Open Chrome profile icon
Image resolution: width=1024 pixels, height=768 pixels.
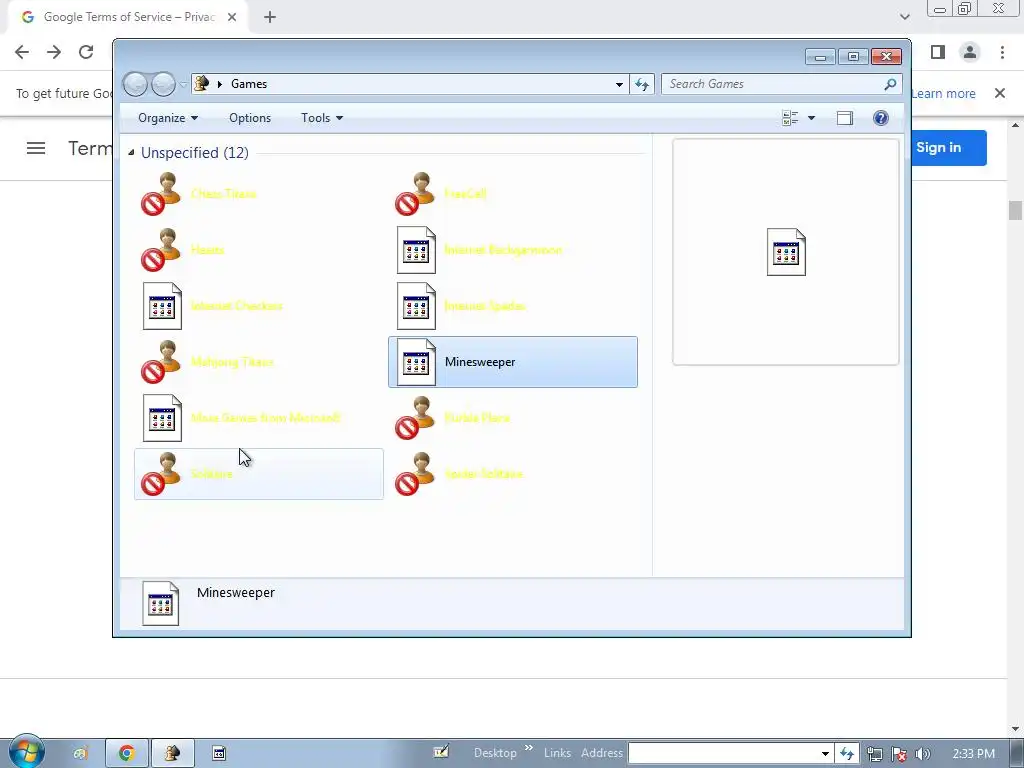tap(970, 52)
